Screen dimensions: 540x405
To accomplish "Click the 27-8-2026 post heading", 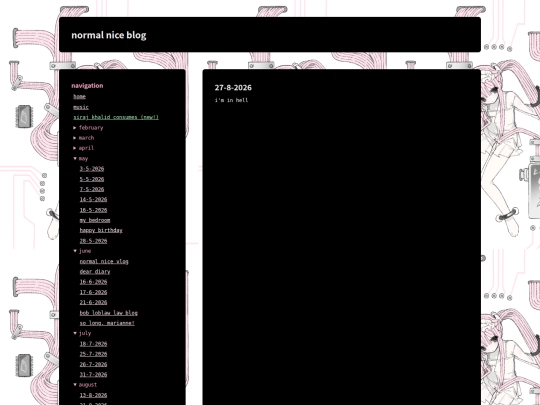I will pyautogui.click(x=233, y=87).
